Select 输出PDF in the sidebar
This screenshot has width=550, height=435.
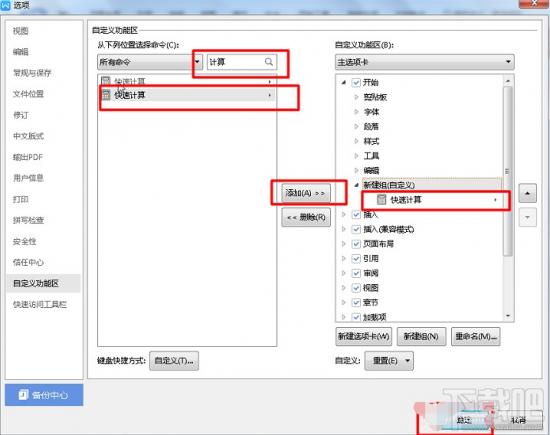pos(28,157)
